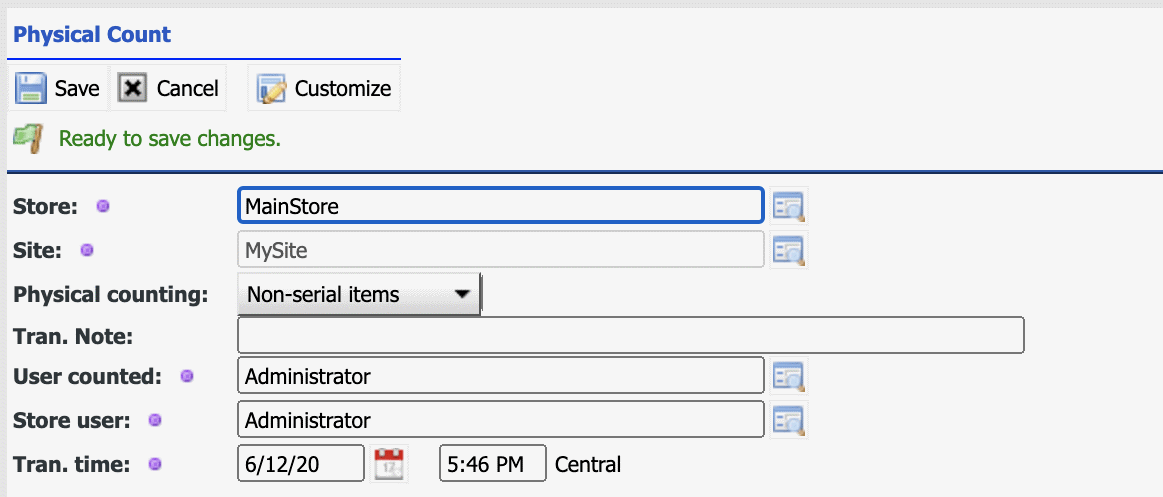Open the Store user lookup icon
Viewport: 1163px width, 497px height.
[x=789, y=420]
